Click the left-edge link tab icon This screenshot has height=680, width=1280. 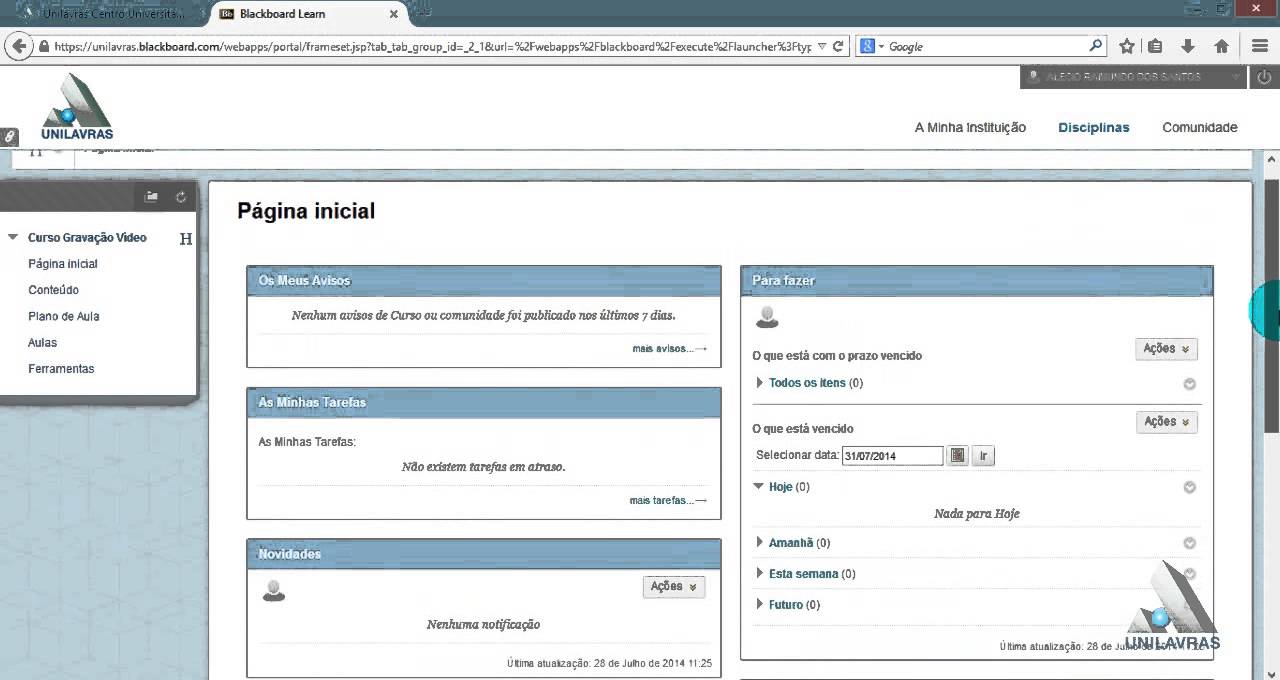(x=9, y=136)
